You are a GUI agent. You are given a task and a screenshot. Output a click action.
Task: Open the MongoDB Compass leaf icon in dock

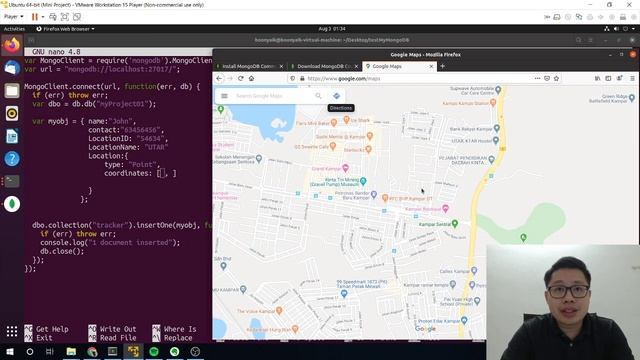point(12,204)
